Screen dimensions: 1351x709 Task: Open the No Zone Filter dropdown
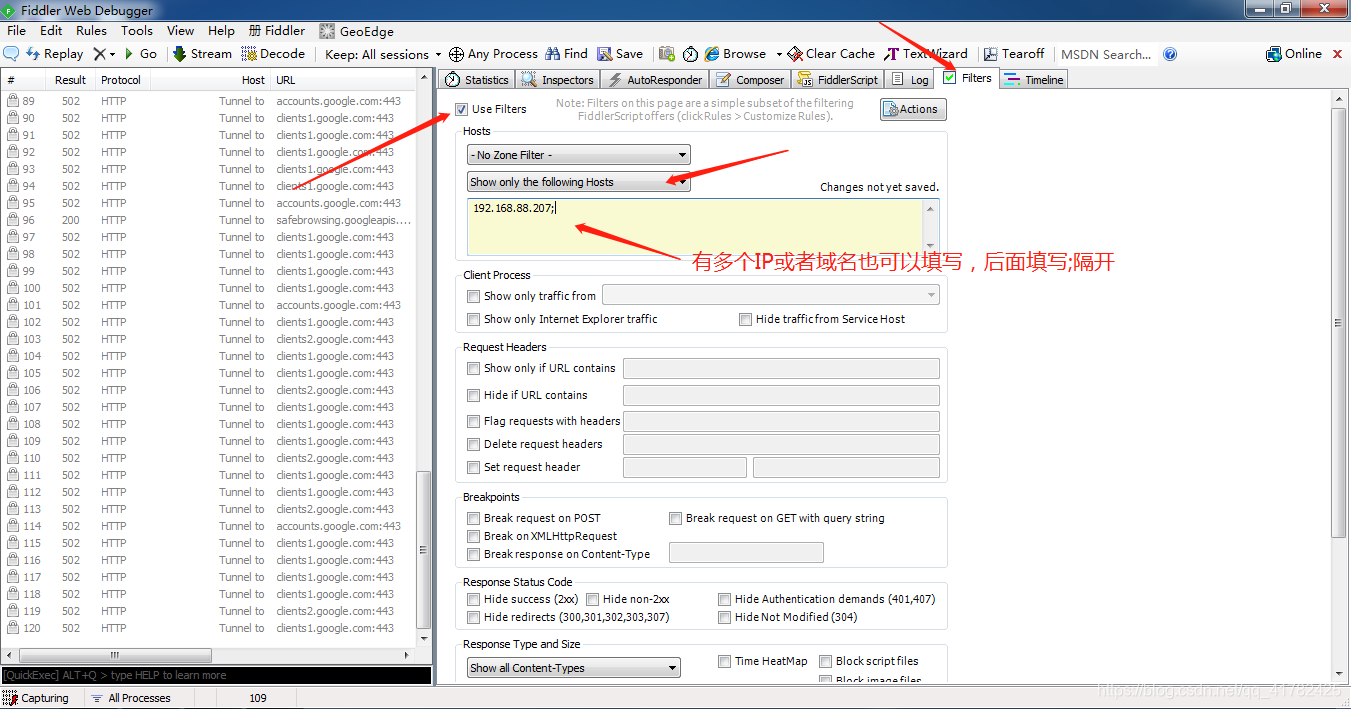coord(579,155)
